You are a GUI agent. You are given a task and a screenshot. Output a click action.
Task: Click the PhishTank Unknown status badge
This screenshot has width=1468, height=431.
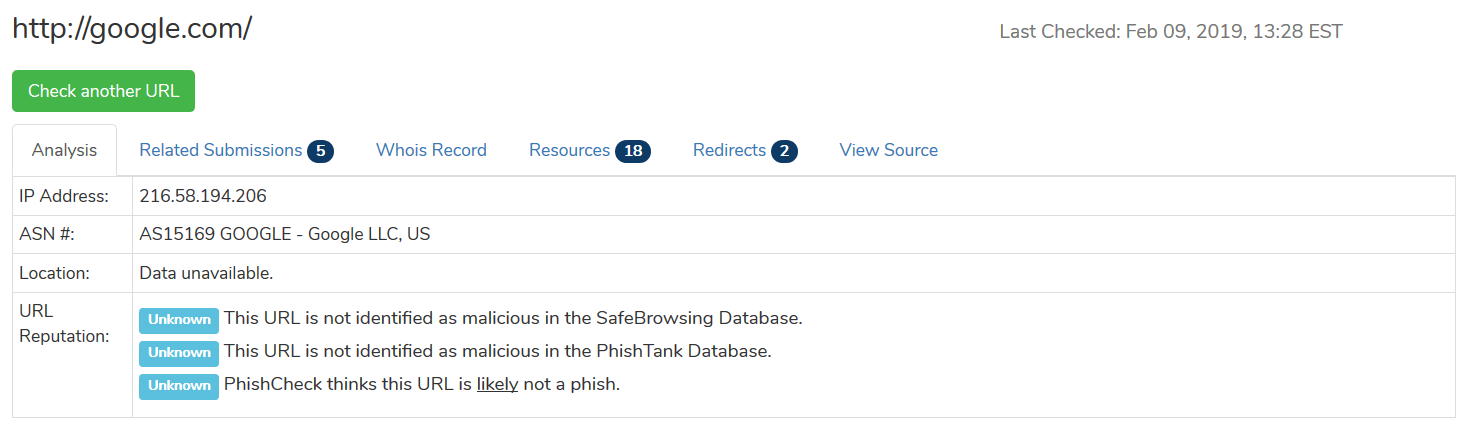tap(179, 352)
